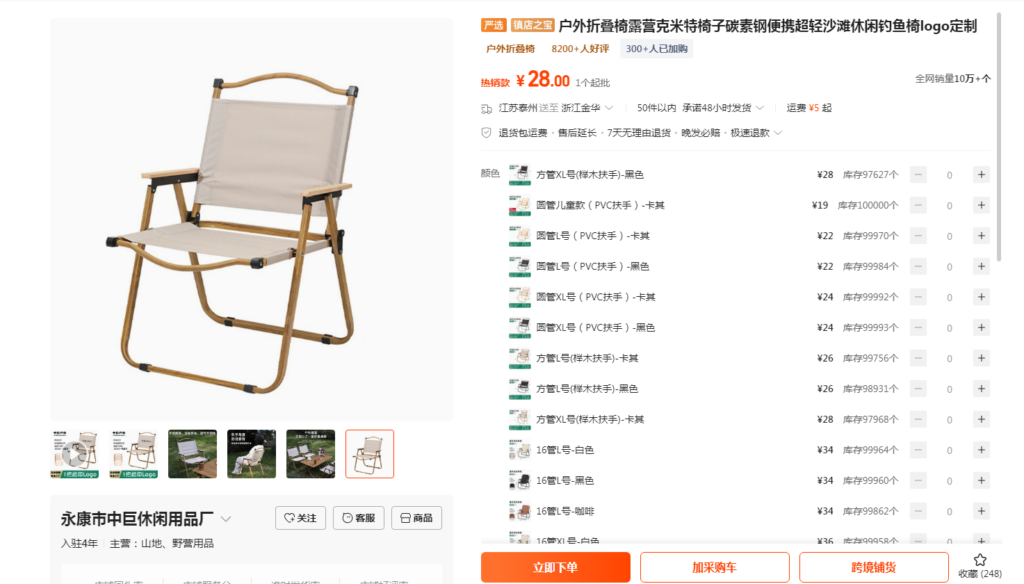The height and width of the screenshot is (584, 1024).
Task: Open the 8200+人好评 reviews link
Action: pos(580,49)
